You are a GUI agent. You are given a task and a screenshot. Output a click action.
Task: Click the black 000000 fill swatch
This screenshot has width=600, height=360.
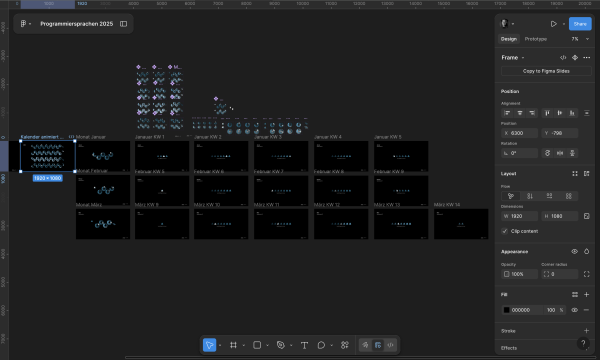point(506,310)
